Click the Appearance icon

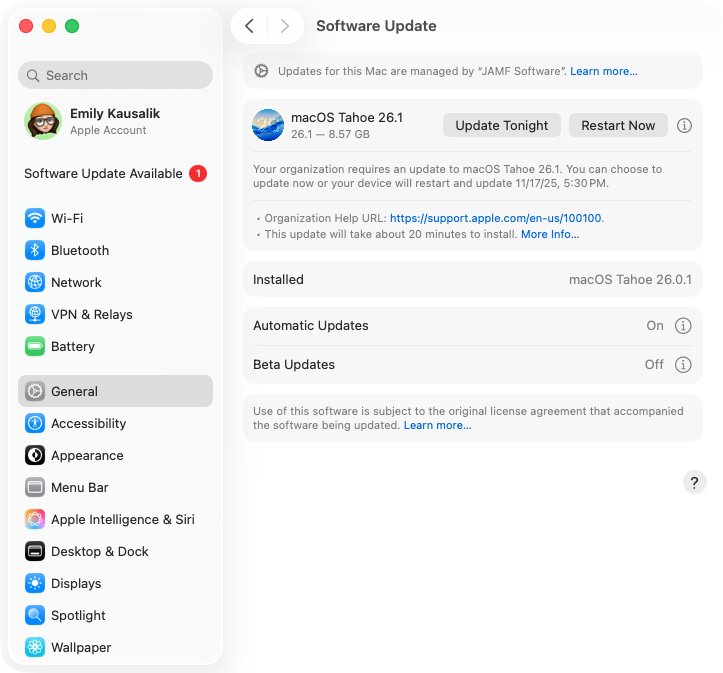35,455
